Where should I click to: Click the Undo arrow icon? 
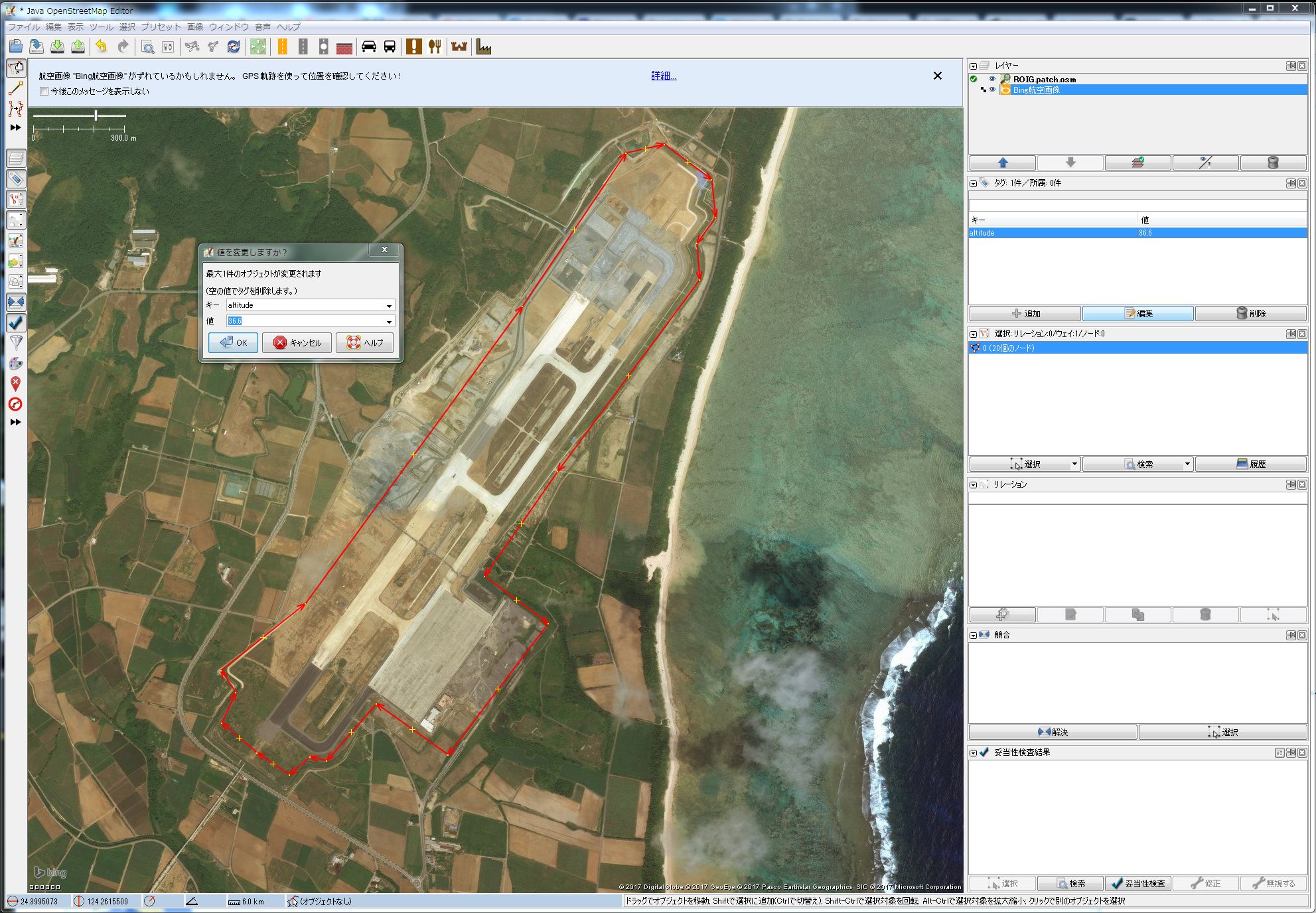(101, 46)
